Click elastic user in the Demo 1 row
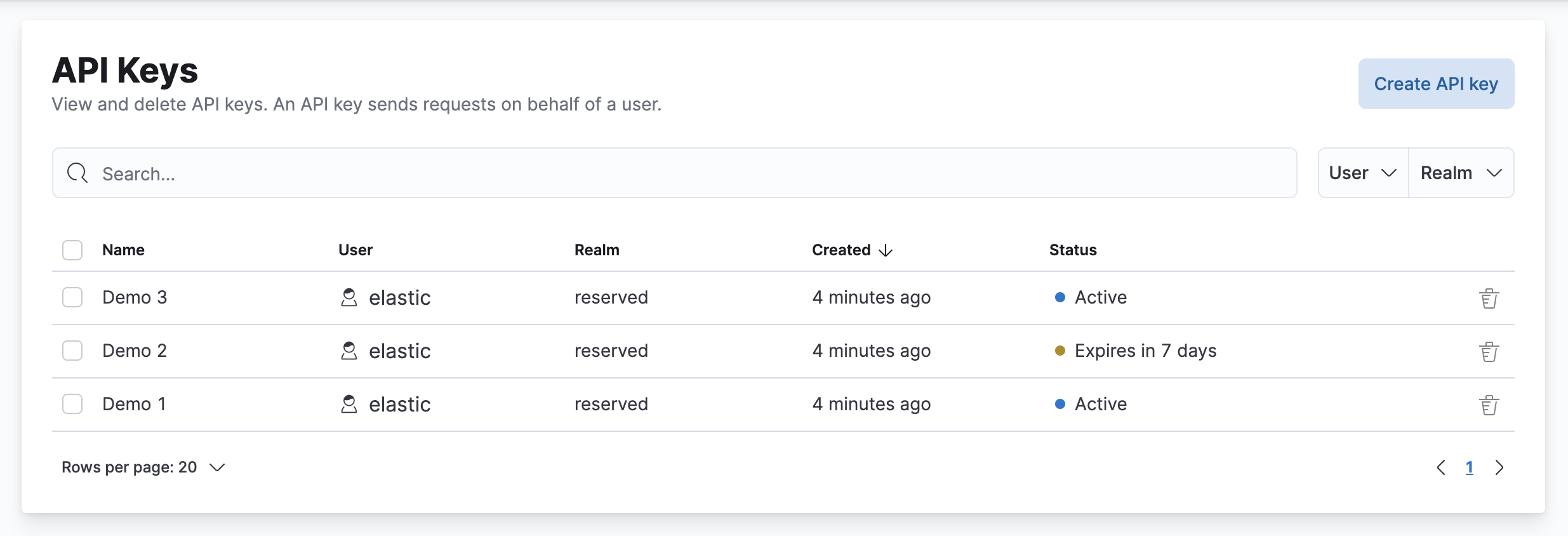The height and width of the screenshot is (536, 1568). tap(400, 404)
